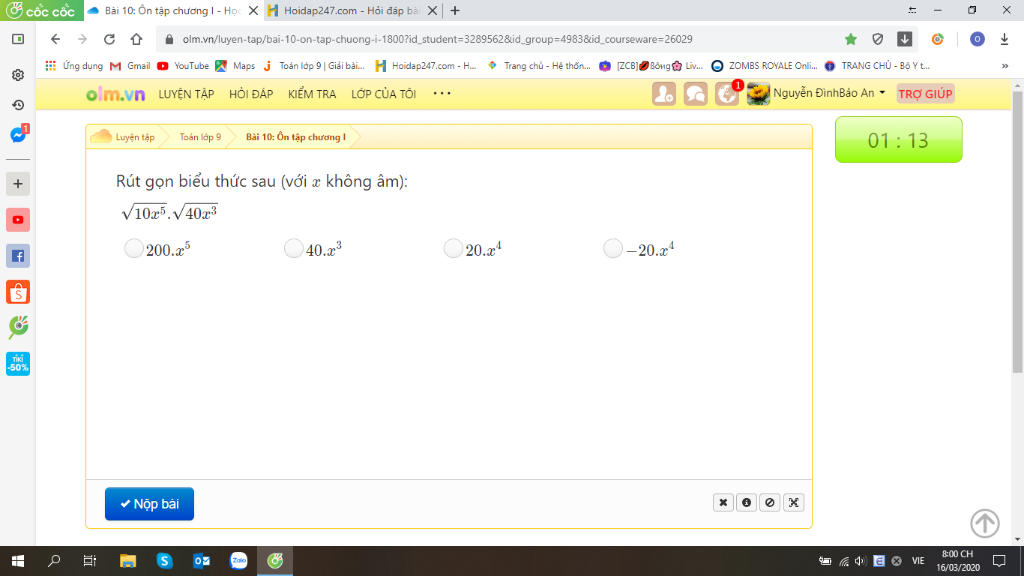Expand the three-dots more menu
1024x576 pixels.
442,93
